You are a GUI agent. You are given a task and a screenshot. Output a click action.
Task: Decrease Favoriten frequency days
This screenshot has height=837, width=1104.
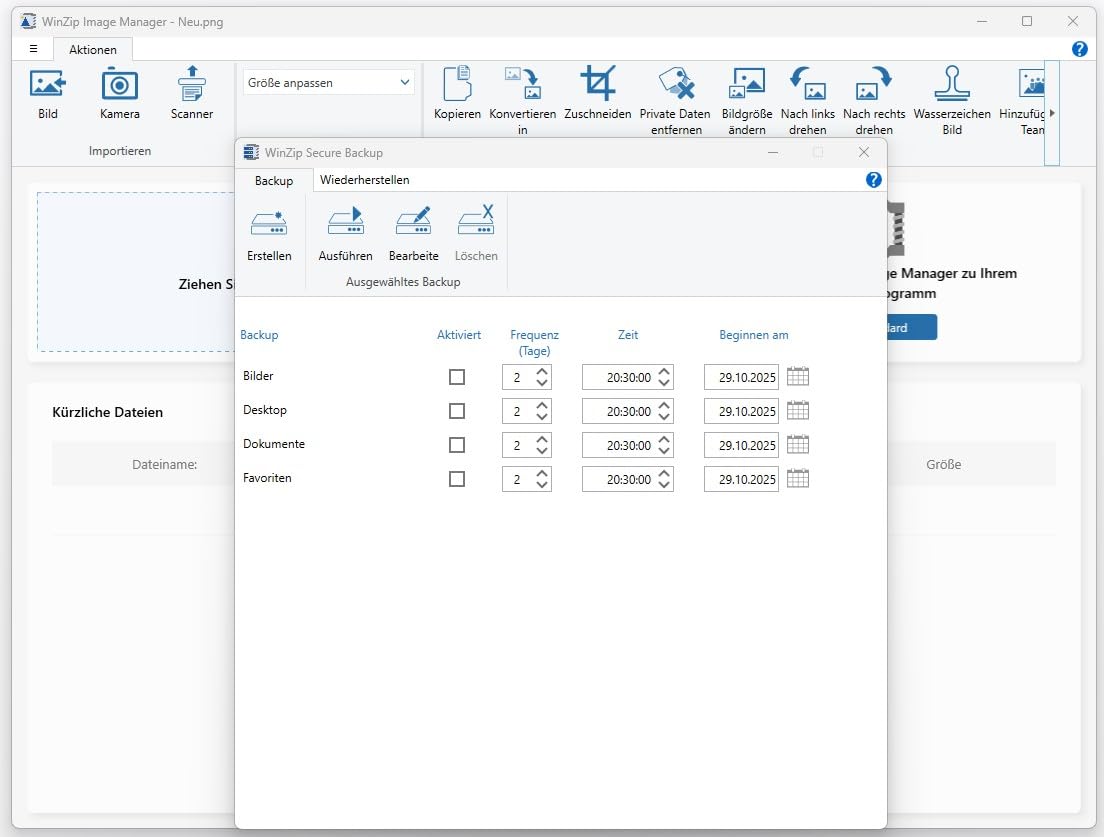(x=541, y=485)
